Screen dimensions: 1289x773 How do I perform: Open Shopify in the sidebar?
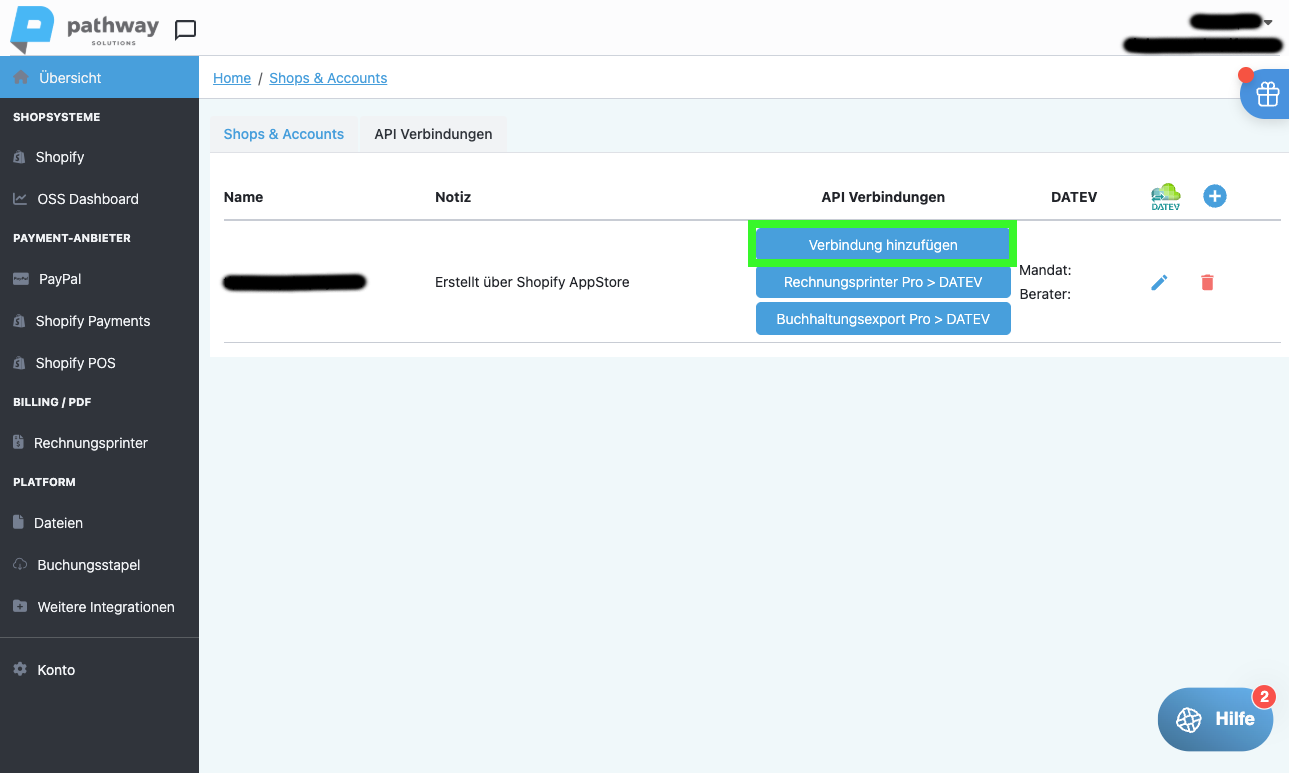[60, 157]
